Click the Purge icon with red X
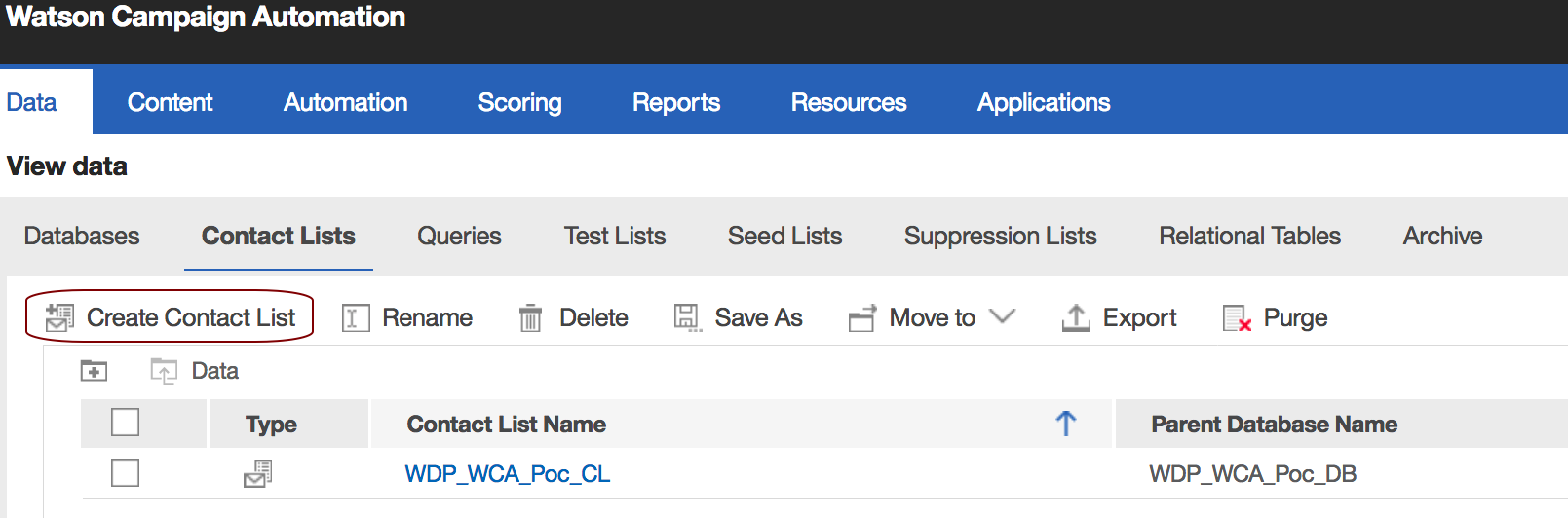Image resolution: width=1568 pixels, height=518 pixels. click(1238, 318)
